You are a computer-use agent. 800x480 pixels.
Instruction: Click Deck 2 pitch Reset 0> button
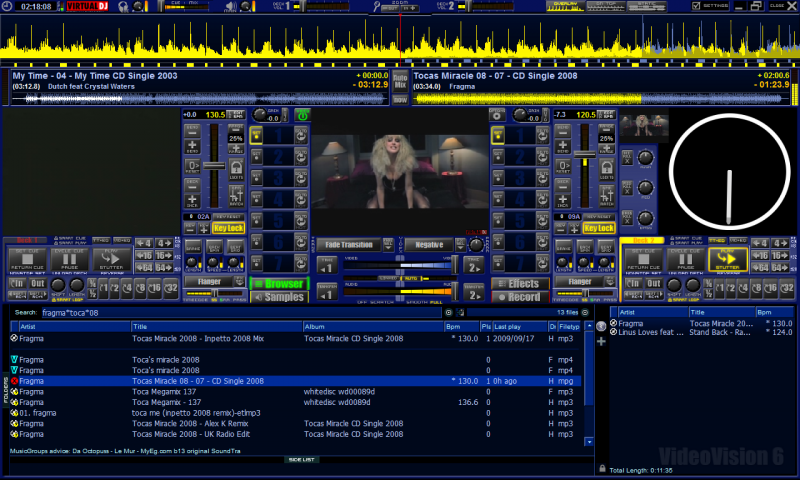pyautogui.click(x=563, y=166)
